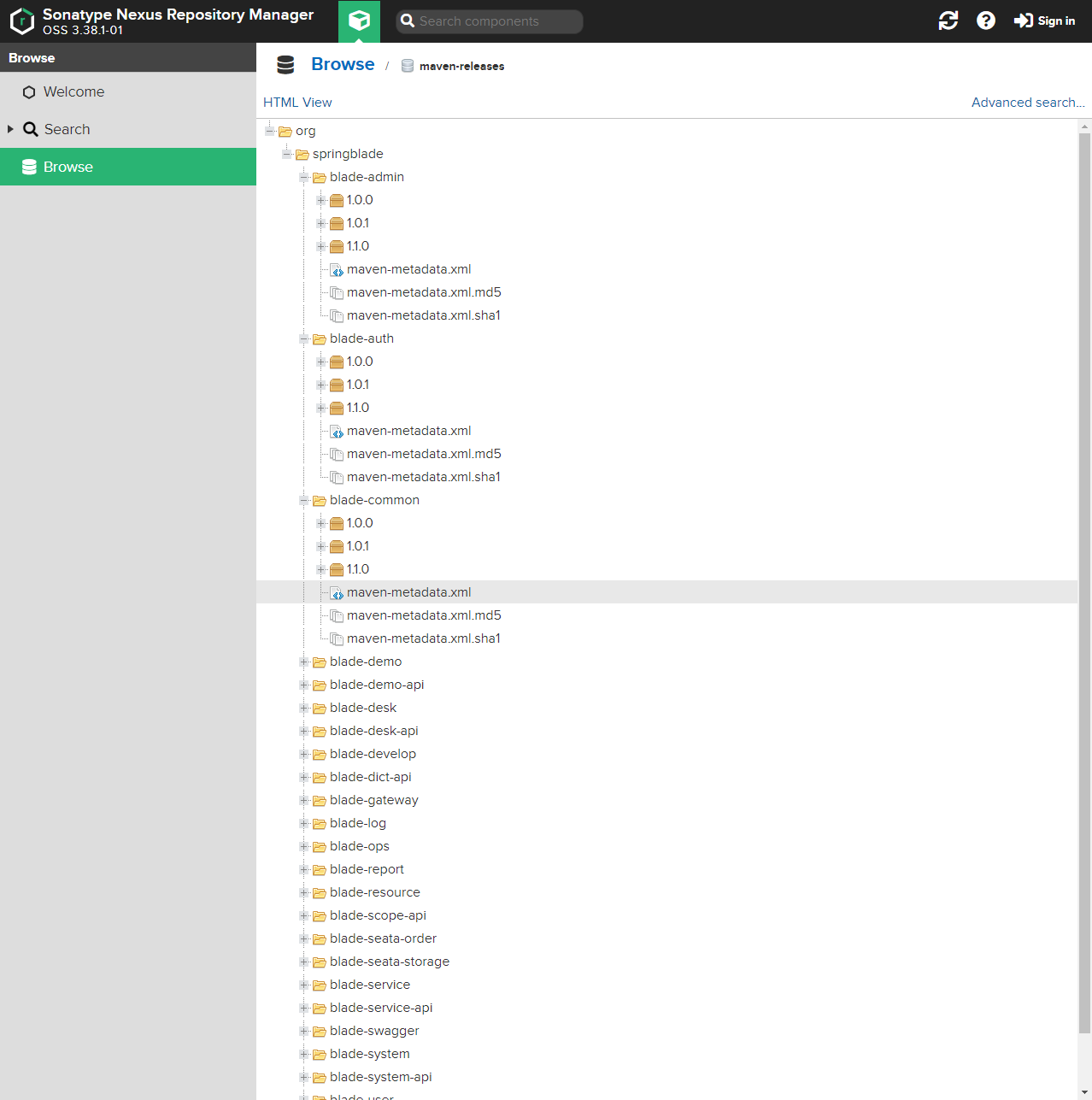This screenshot has height=1100, width=1092.
Task: Select the blade-scope-api tree item
Action: 379,915
